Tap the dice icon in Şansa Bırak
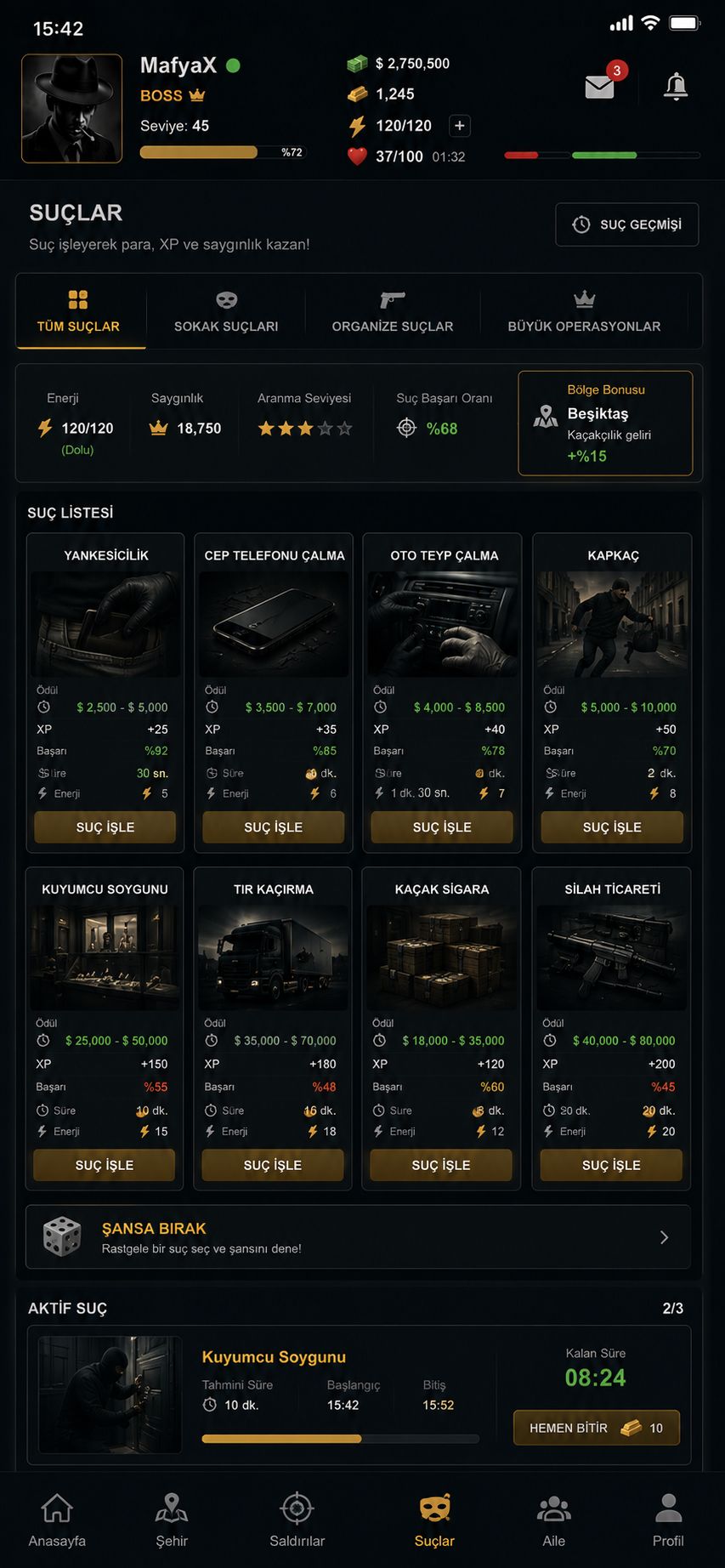The width and height of the screenshot is (725, 1568). (x=62, y=1236)
